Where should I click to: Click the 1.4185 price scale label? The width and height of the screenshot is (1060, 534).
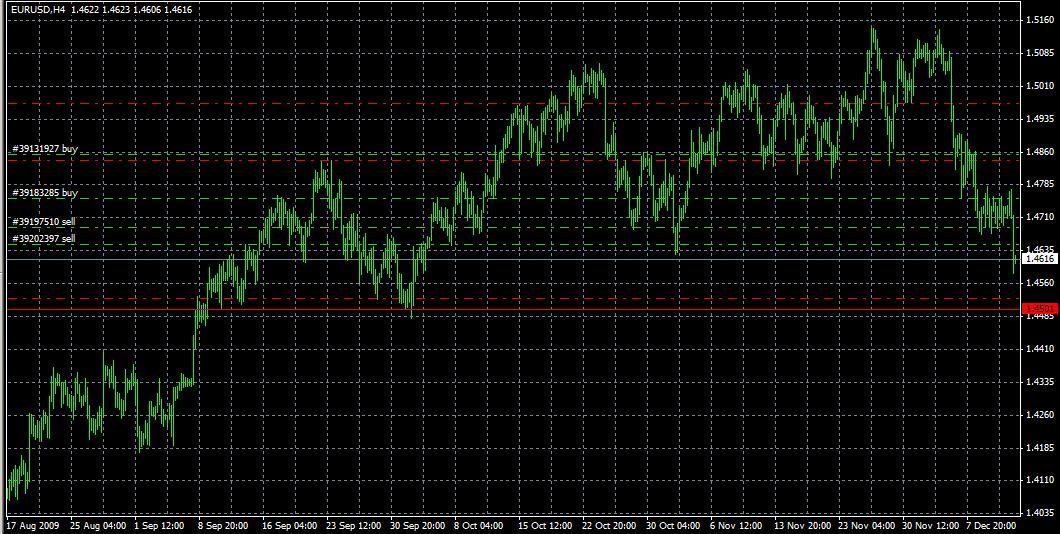(x=1038, y=448)
